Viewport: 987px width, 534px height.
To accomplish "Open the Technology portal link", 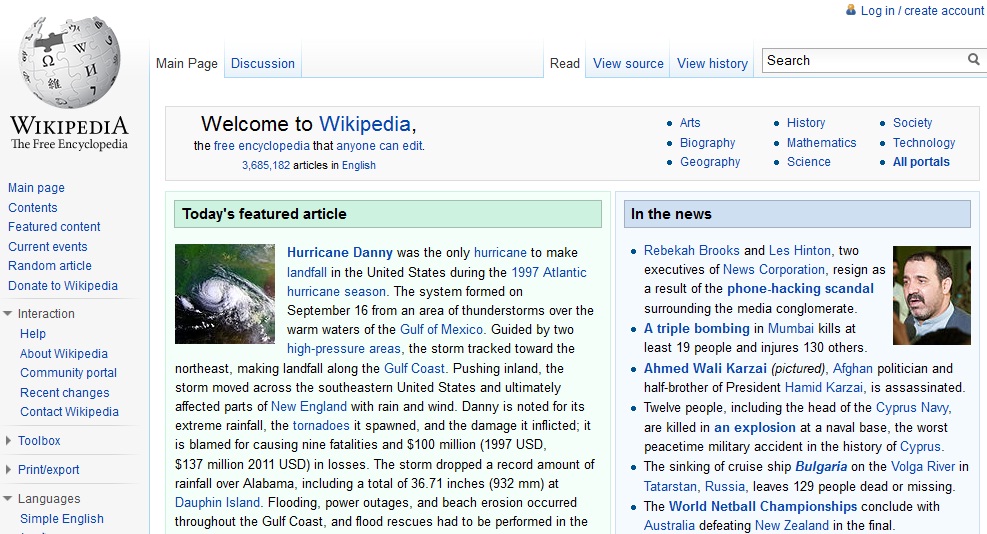I will [x=924, y=143].
